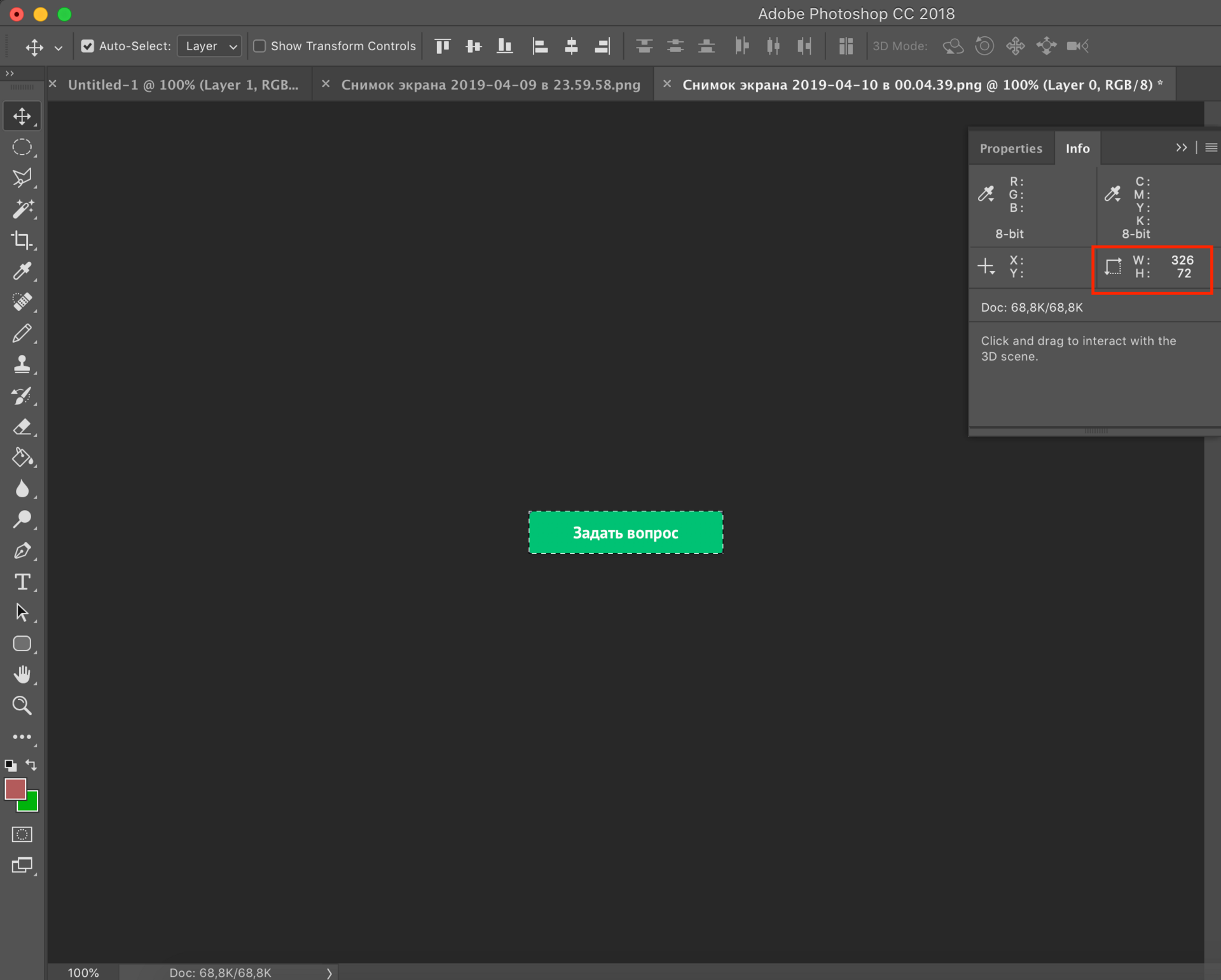Toggle the Auto-Select checkbox
1221x980 pixels.
pyautogui.click(x=88, y=46)
